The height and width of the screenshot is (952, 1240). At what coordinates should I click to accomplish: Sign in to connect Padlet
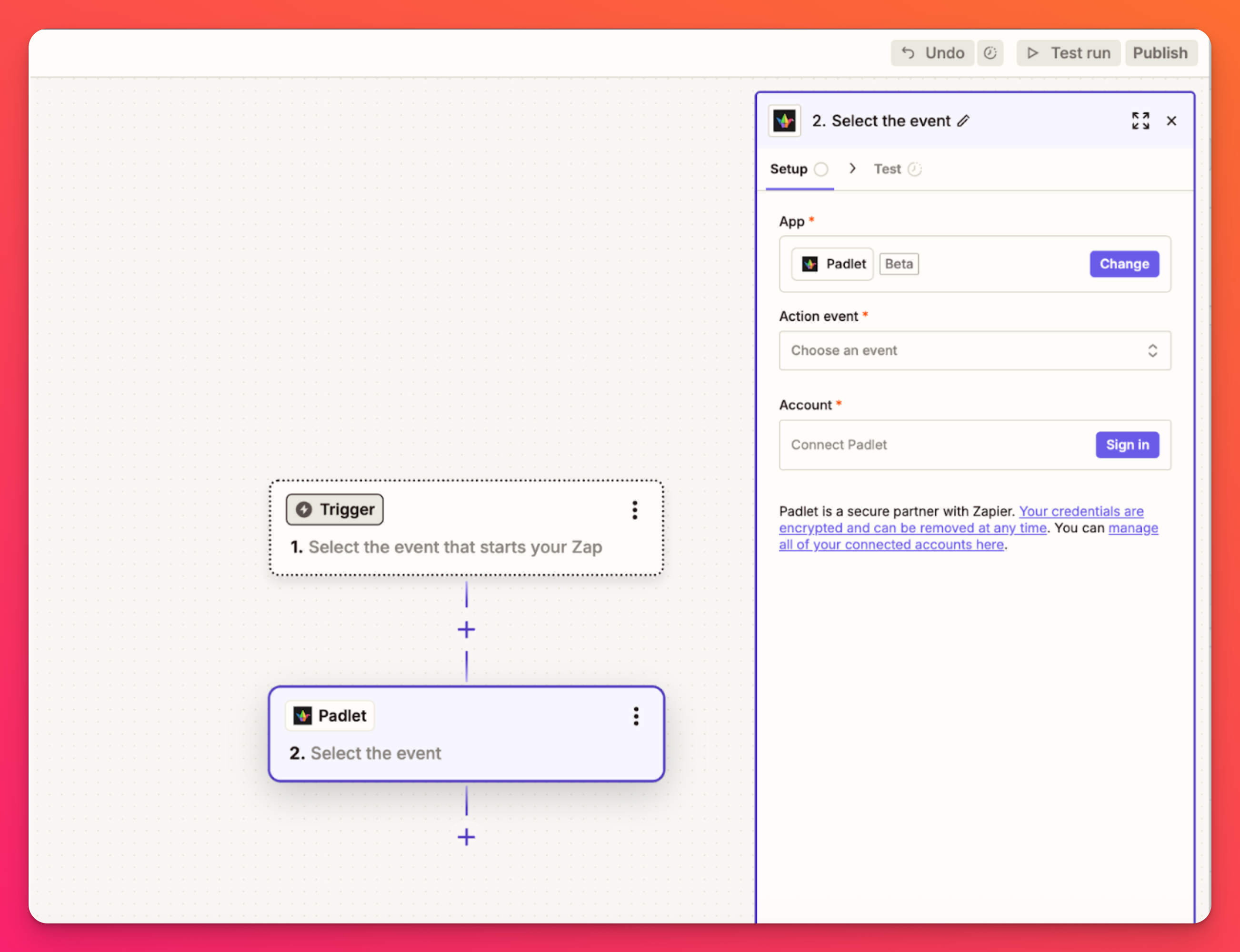[x=1127, y=445]
